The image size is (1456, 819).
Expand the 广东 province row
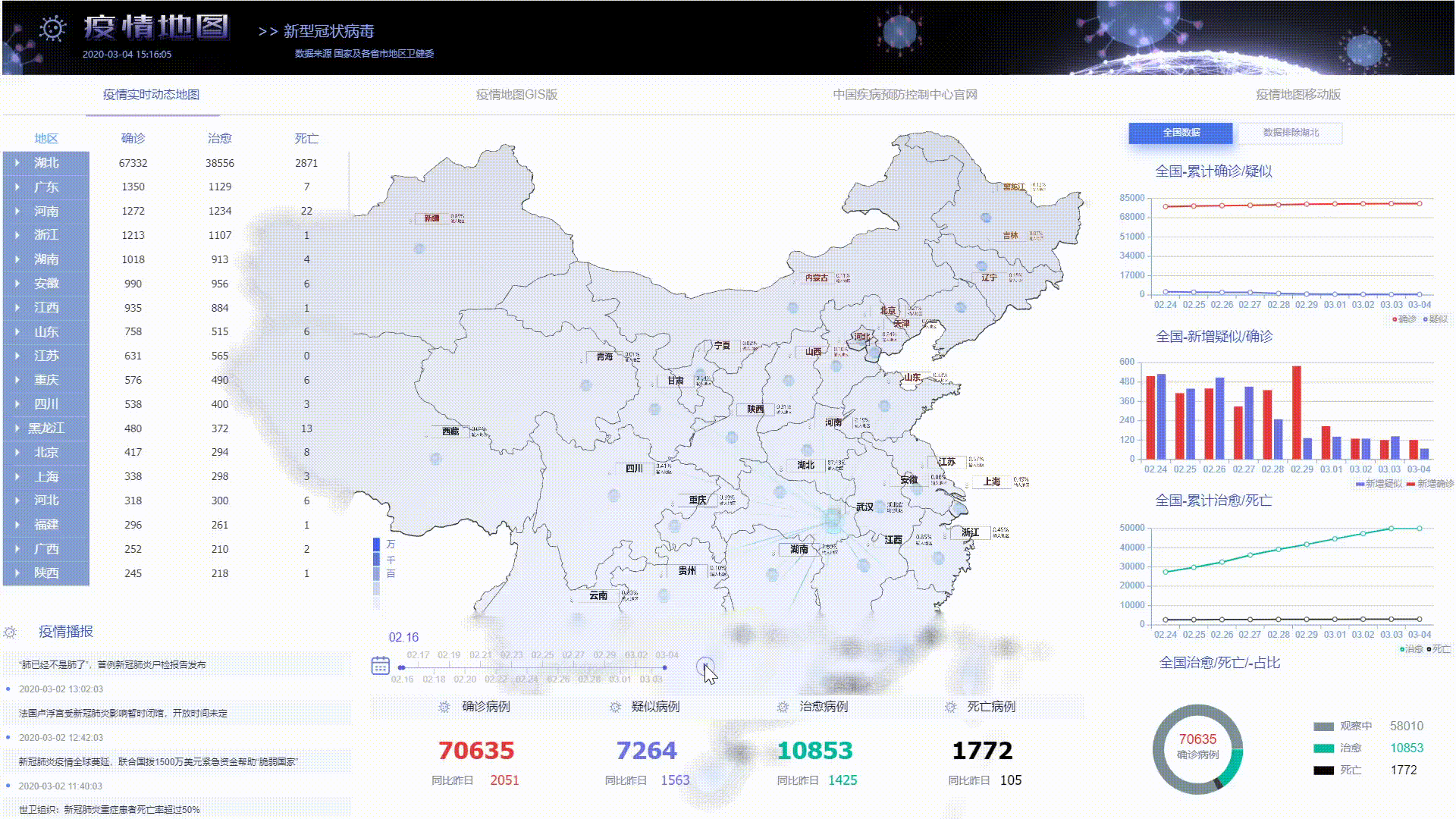click(17, 187)
